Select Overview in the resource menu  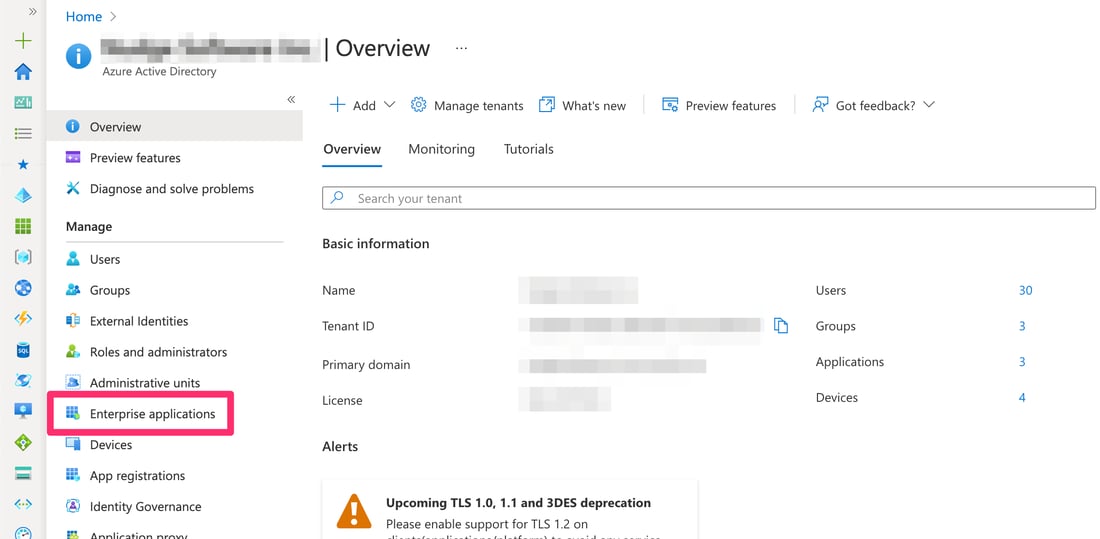[x=175, y=126]
